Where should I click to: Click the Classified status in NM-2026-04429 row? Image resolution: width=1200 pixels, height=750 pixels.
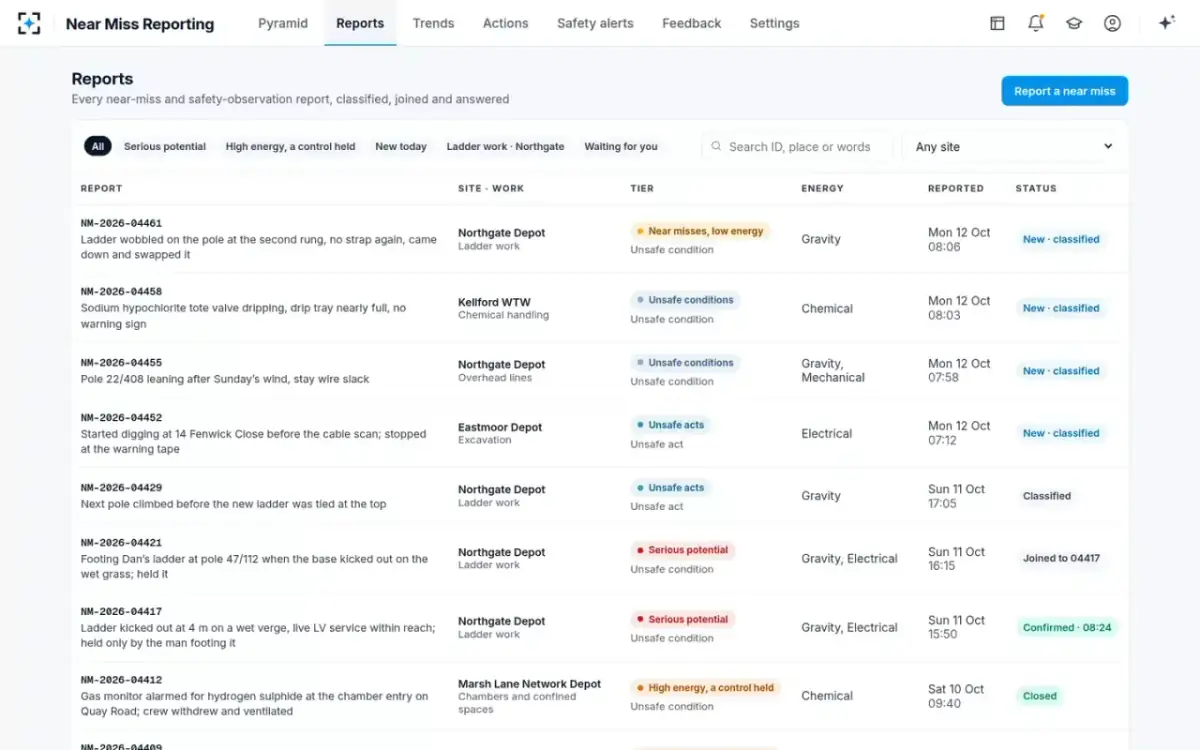[1047, 496]
